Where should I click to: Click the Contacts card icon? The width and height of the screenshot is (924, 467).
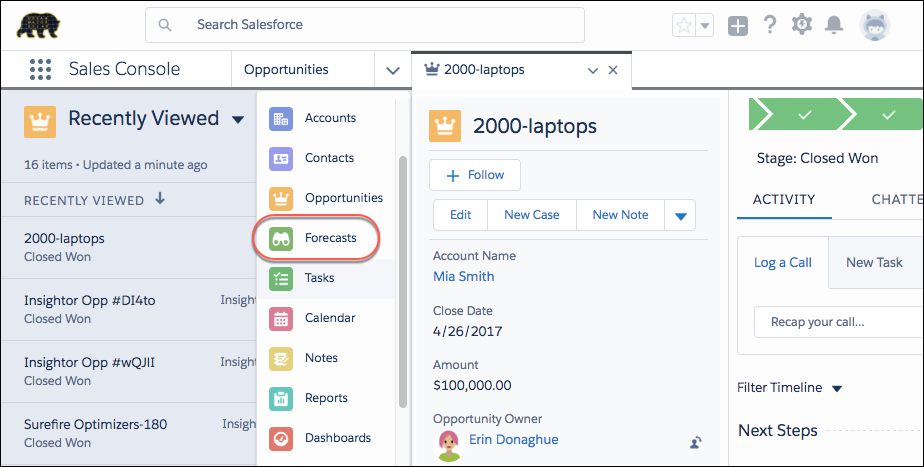[x=281, y=159]
